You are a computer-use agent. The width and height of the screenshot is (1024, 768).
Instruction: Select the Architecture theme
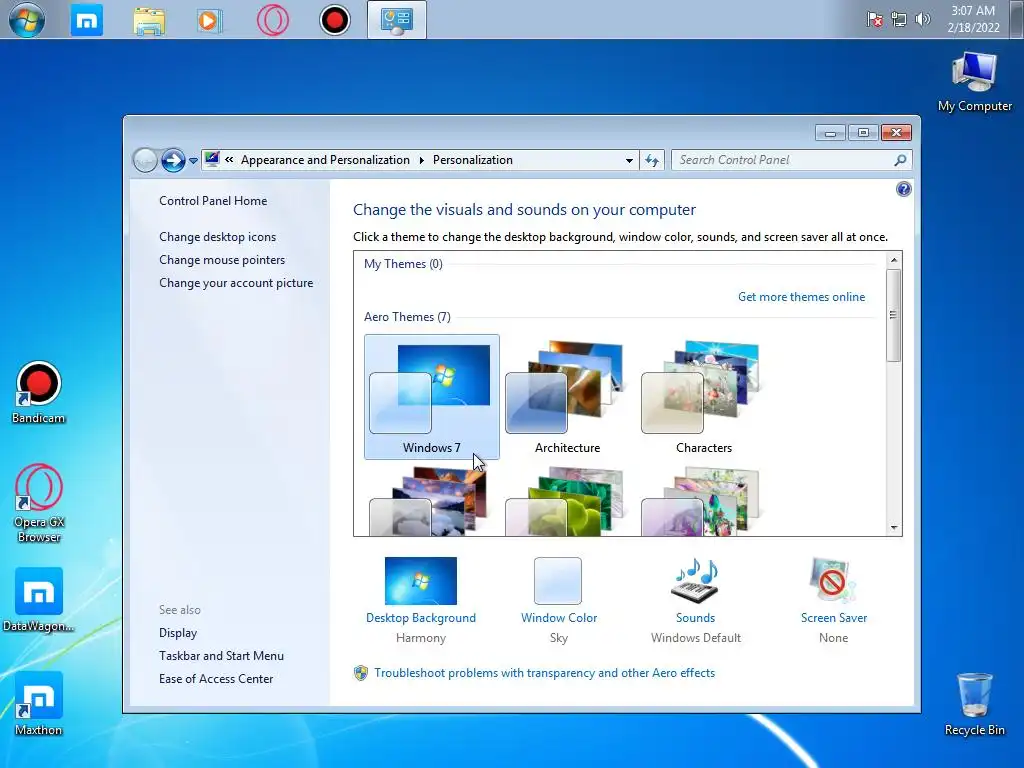(x=567, y=397)
